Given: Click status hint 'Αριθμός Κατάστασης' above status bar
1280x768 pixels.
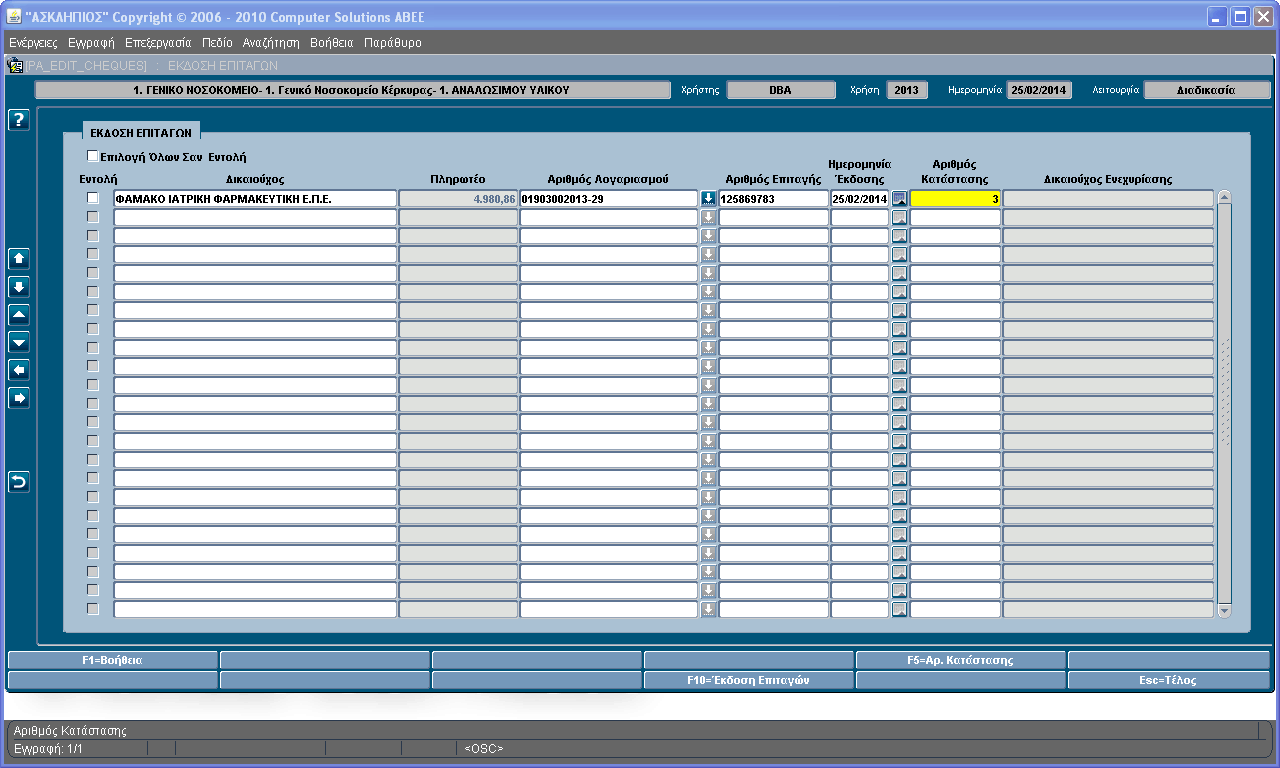Looking at the screenshot, I should [x=70, y=731].
